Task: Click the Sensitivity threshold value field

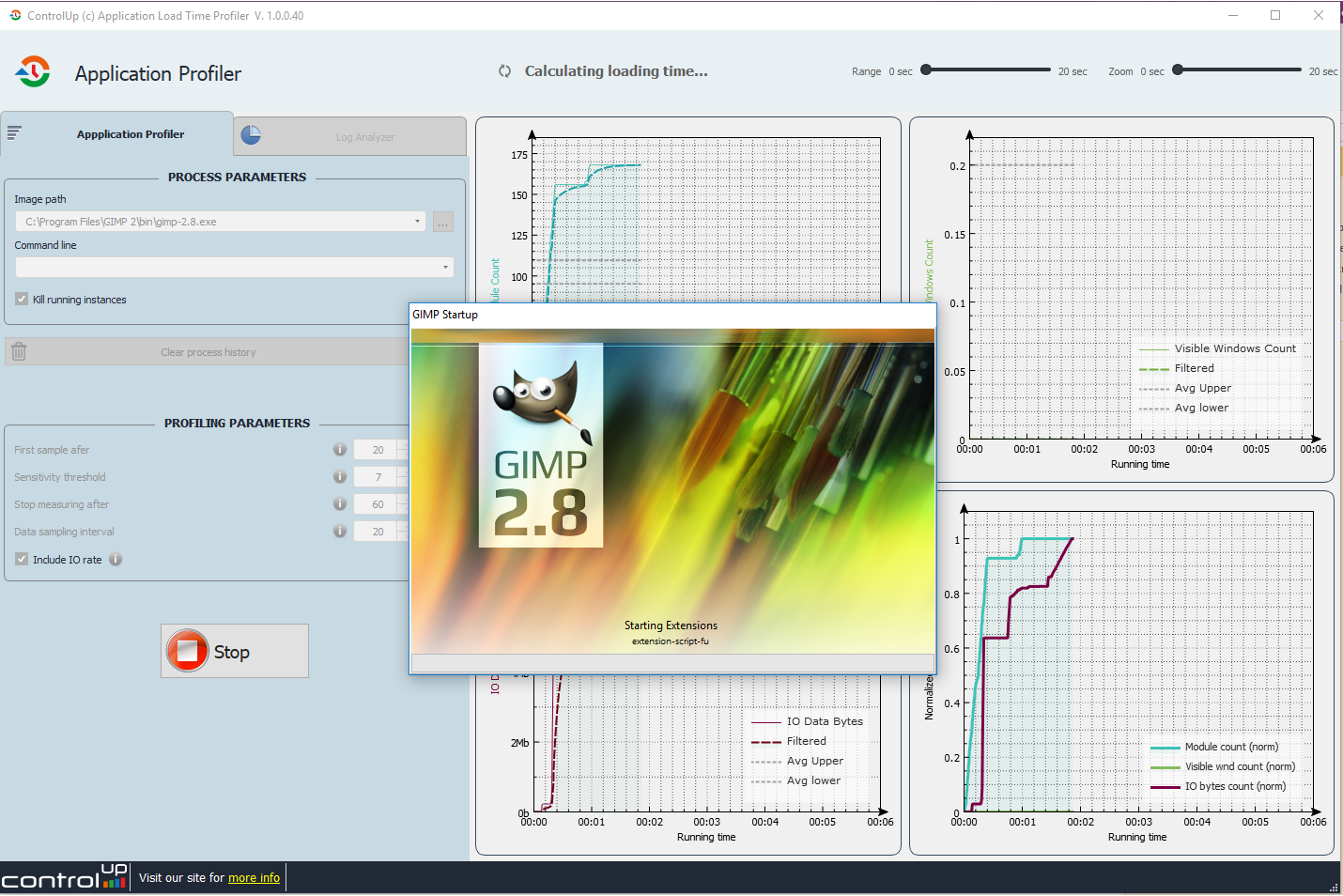Action: 378,477
